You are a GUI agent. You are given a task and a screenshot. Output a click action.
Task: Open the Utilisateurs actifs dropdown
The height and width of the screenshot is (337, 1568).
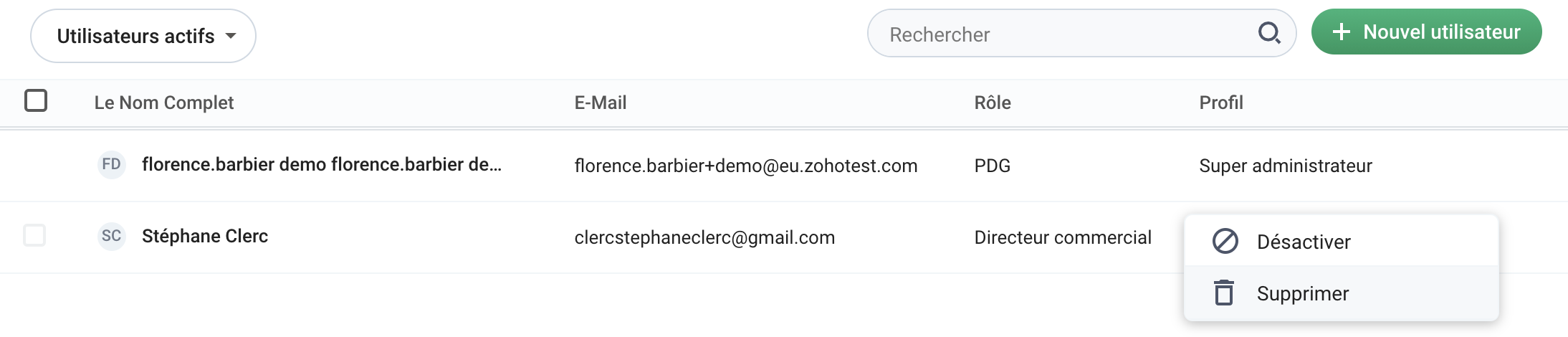(x=136, y=36)
